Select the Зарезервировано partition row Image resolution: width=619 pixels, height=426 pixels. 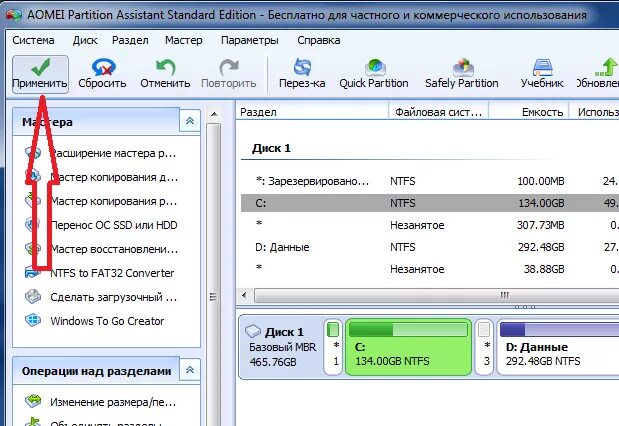[x=430, y=181]
